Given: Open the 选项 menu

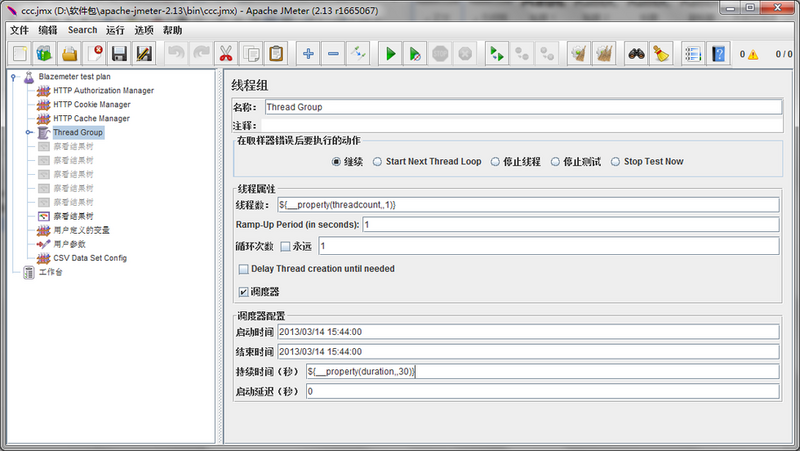Looking at the screenshot, I should click(x=144, y=30).
